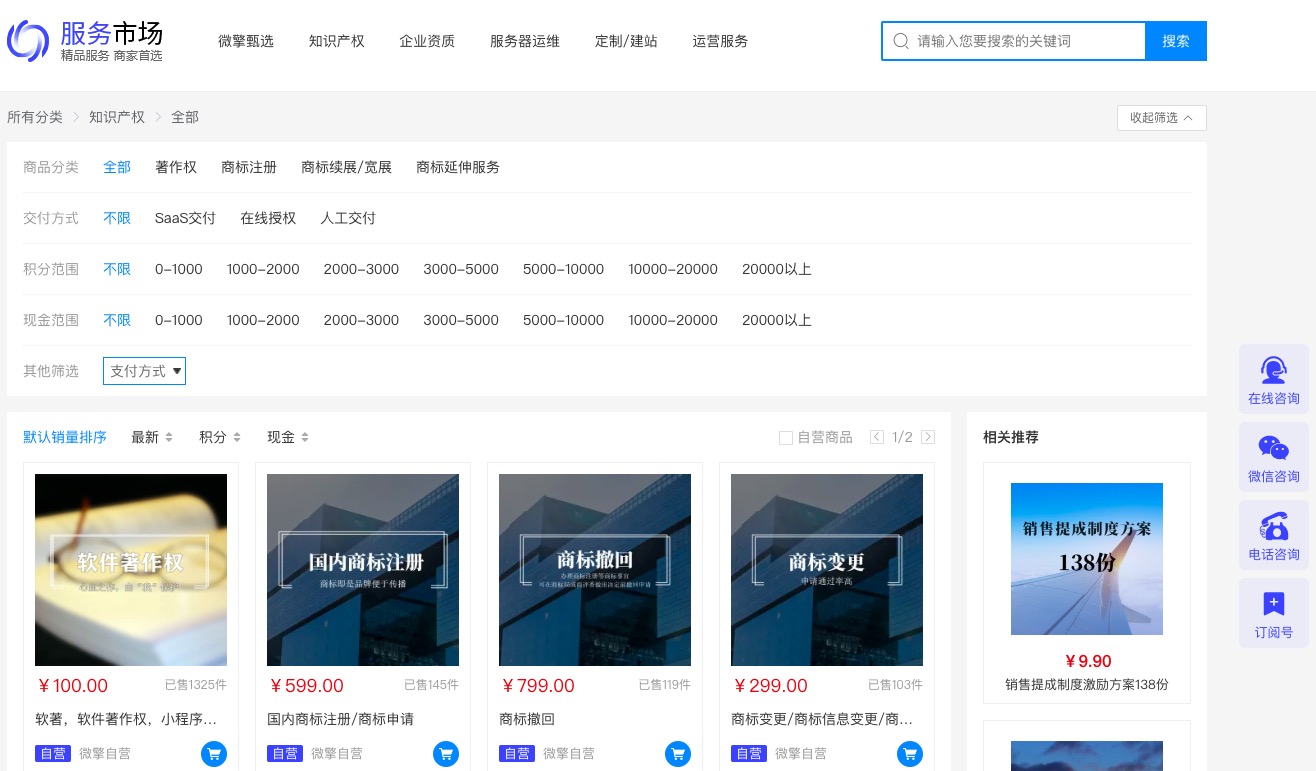The height and width of the screenshot is (771, 1316).
Task: Select 20000以上 in 积分范围 row
Action: pyautogui.click(x=777, y=269)
